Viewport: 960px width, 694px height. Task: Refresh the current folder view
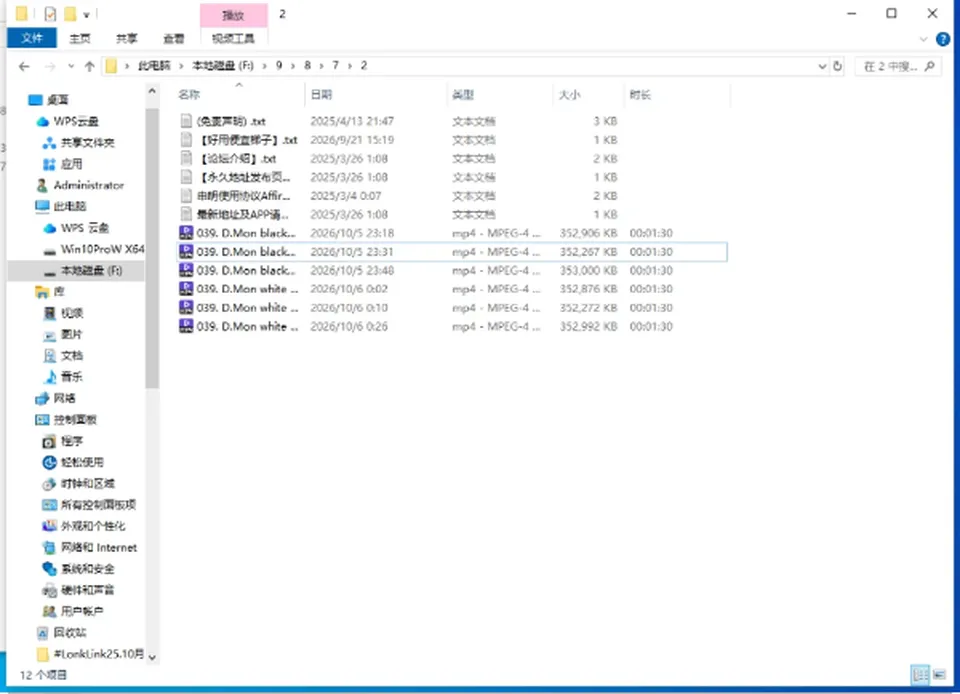click(838, 66)
